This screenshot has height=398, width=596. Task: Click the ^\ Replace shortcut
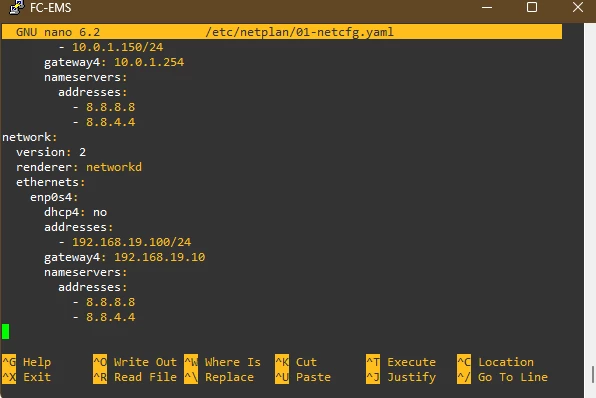click(x=219, y=377)
